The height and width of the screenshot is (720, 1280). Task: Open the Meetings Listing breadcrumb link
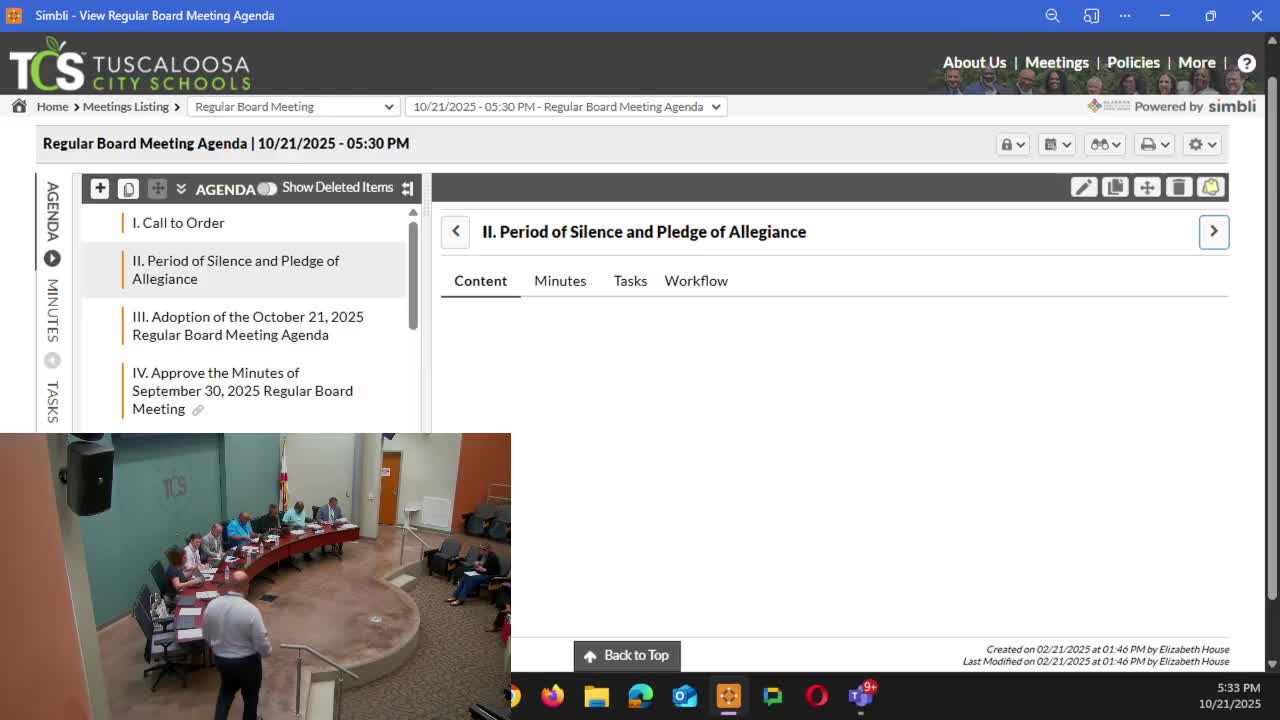coord(126,106)
